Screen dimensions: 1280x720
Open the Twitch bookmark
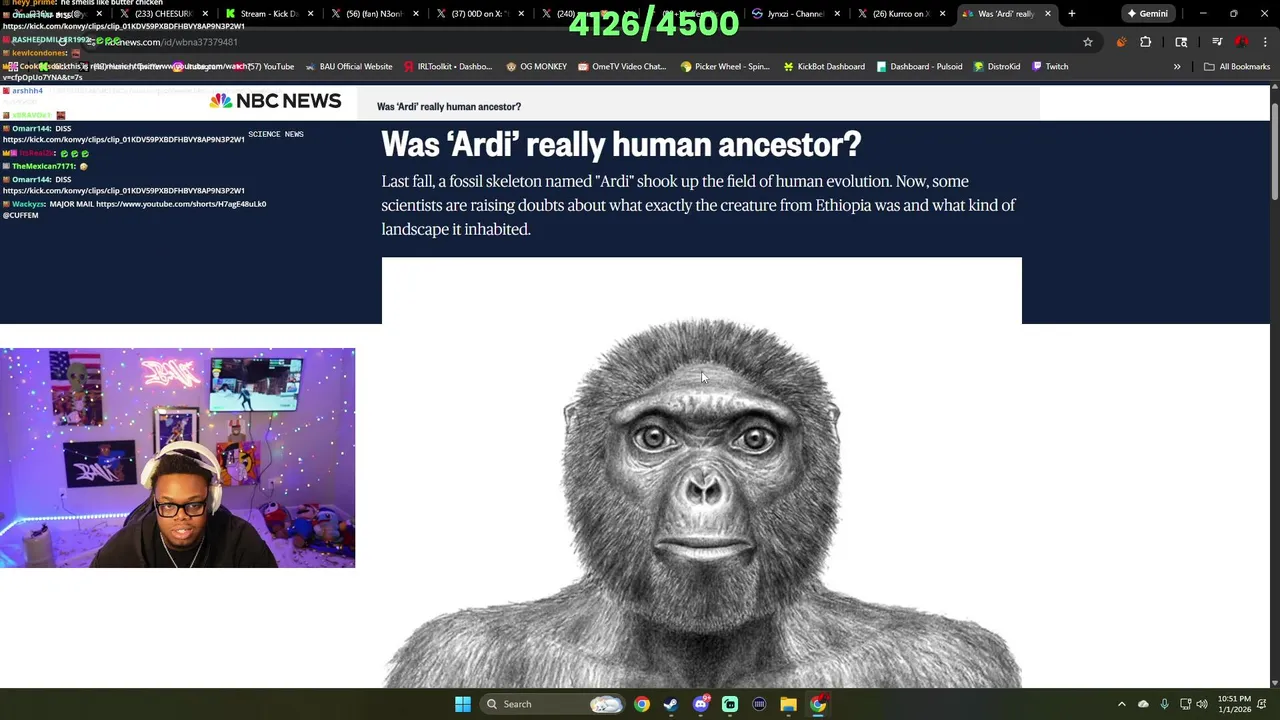[x=1050, y=67]
